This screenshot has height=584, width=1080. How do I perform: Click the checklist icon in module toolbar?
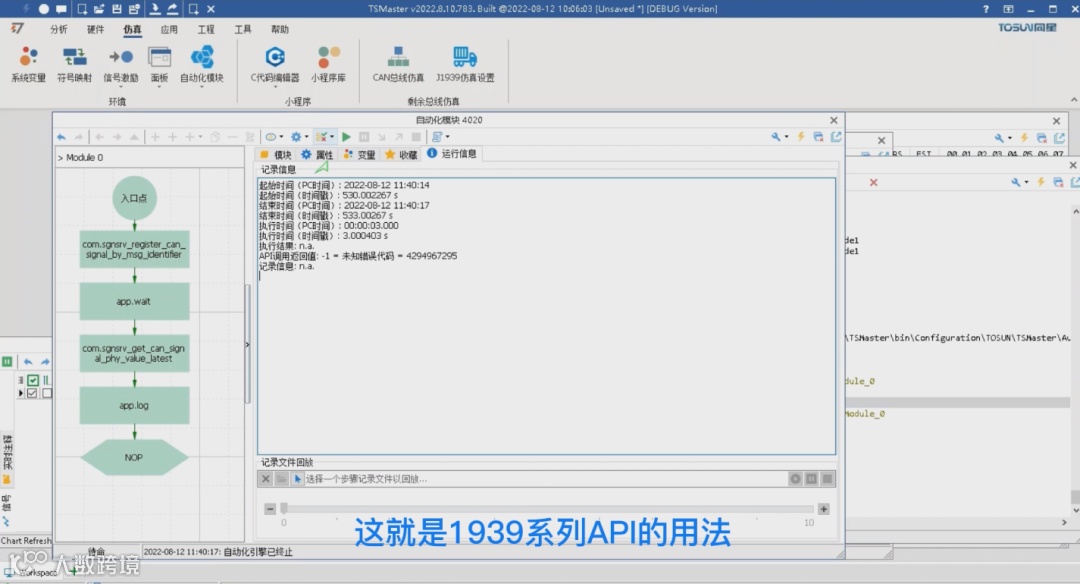point(321,137)
